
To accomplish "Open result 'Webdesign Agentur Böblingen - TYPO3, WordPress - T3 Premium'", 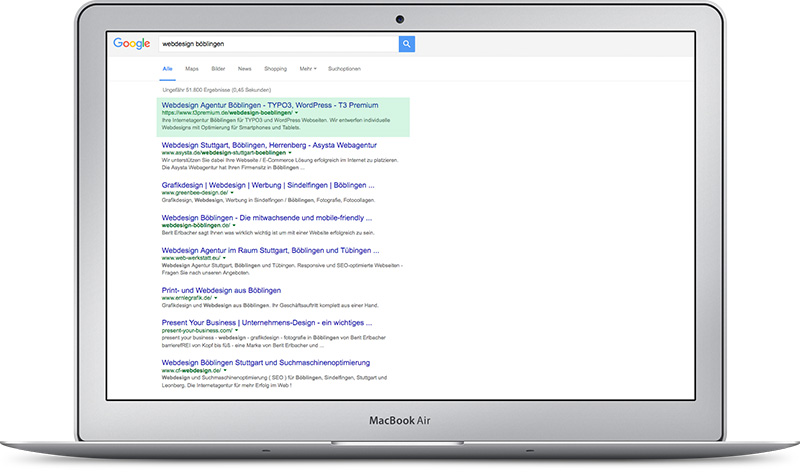I will pos(270,105).
